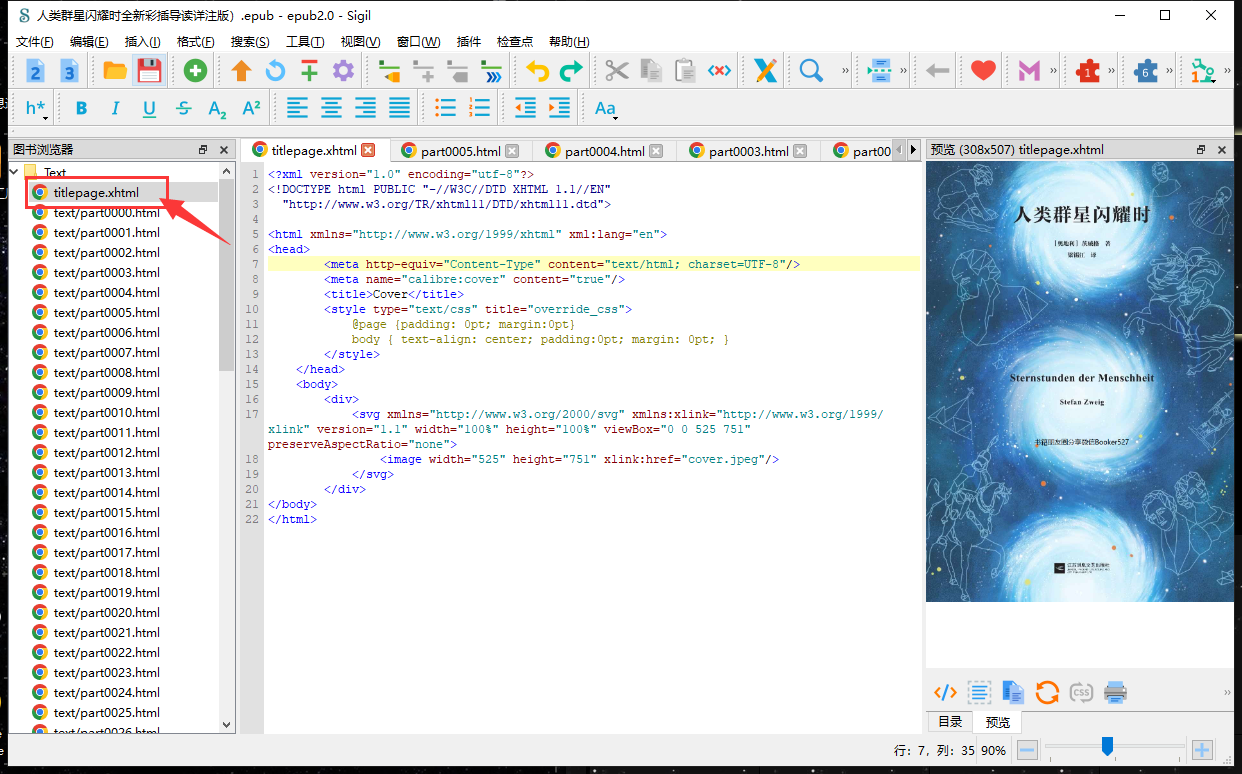Run the red plugin 1 puzzle icon
Image resolution: width=1242 pixels, height=774 pixels.
tap(1088, 71)
